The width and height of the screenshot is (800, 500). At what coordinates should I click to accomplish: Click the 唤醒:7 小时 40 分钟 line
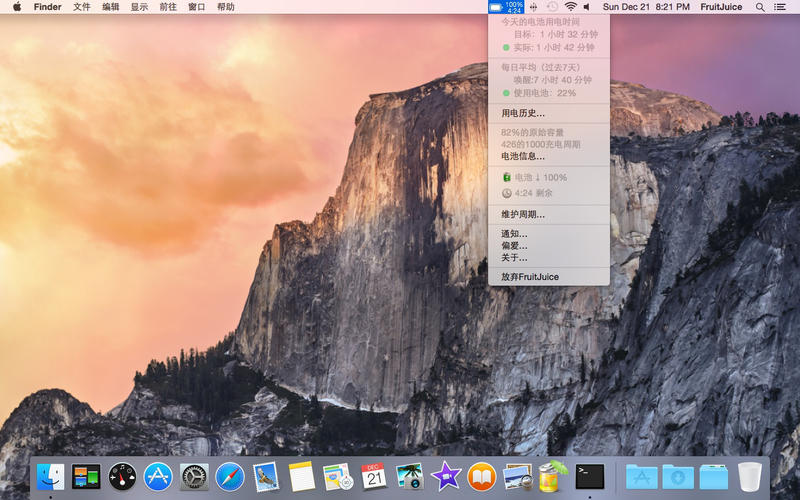pyautogui.click(x=552, y=80)
